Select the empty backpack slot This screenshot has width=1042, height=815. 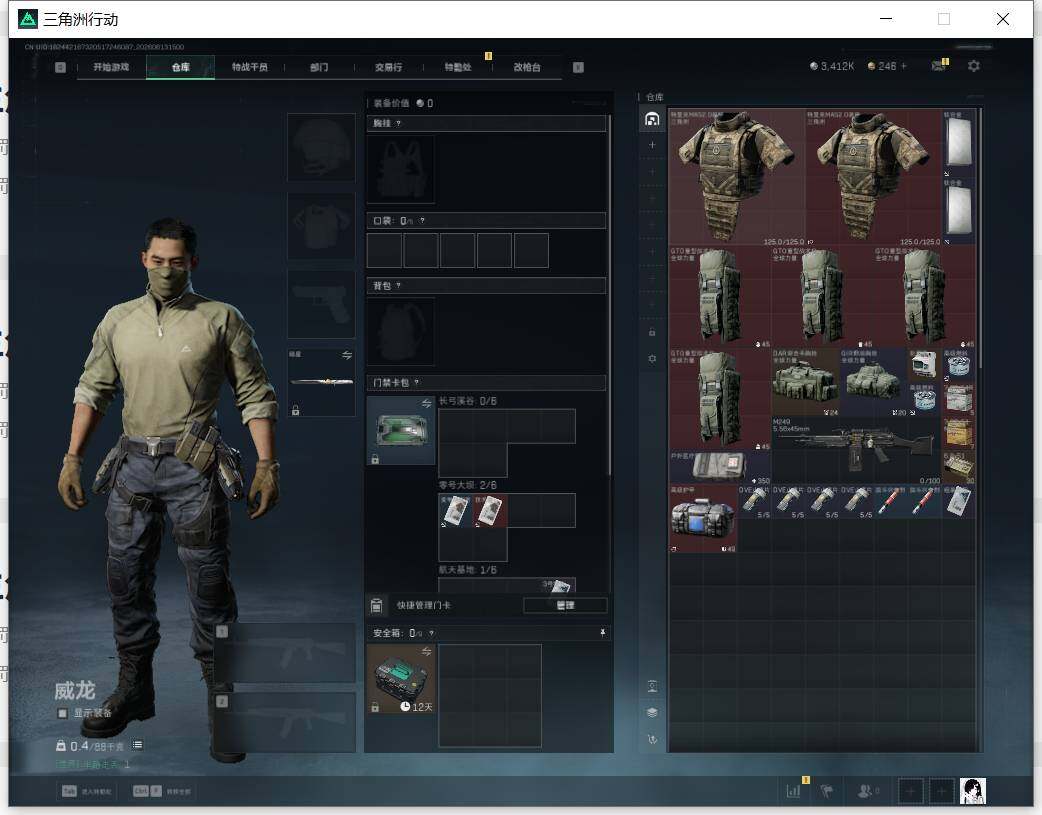[401, 331]
